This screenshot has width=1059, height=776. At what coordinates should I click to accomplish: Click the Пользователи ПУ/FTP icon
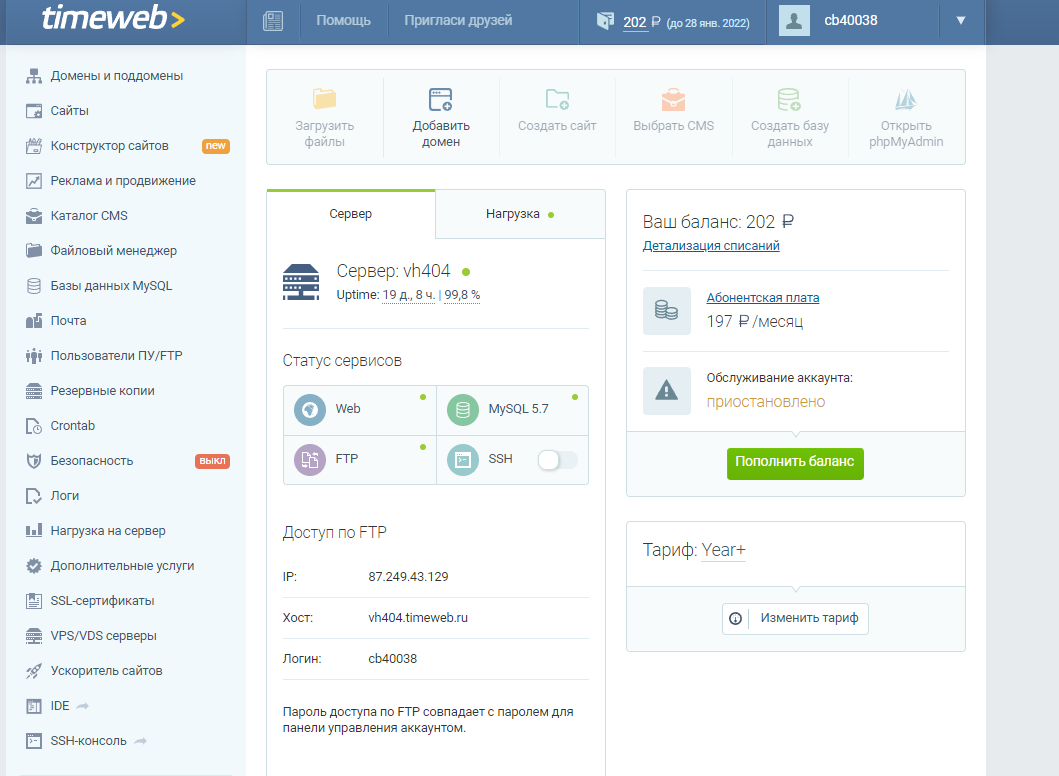point(34,356)
